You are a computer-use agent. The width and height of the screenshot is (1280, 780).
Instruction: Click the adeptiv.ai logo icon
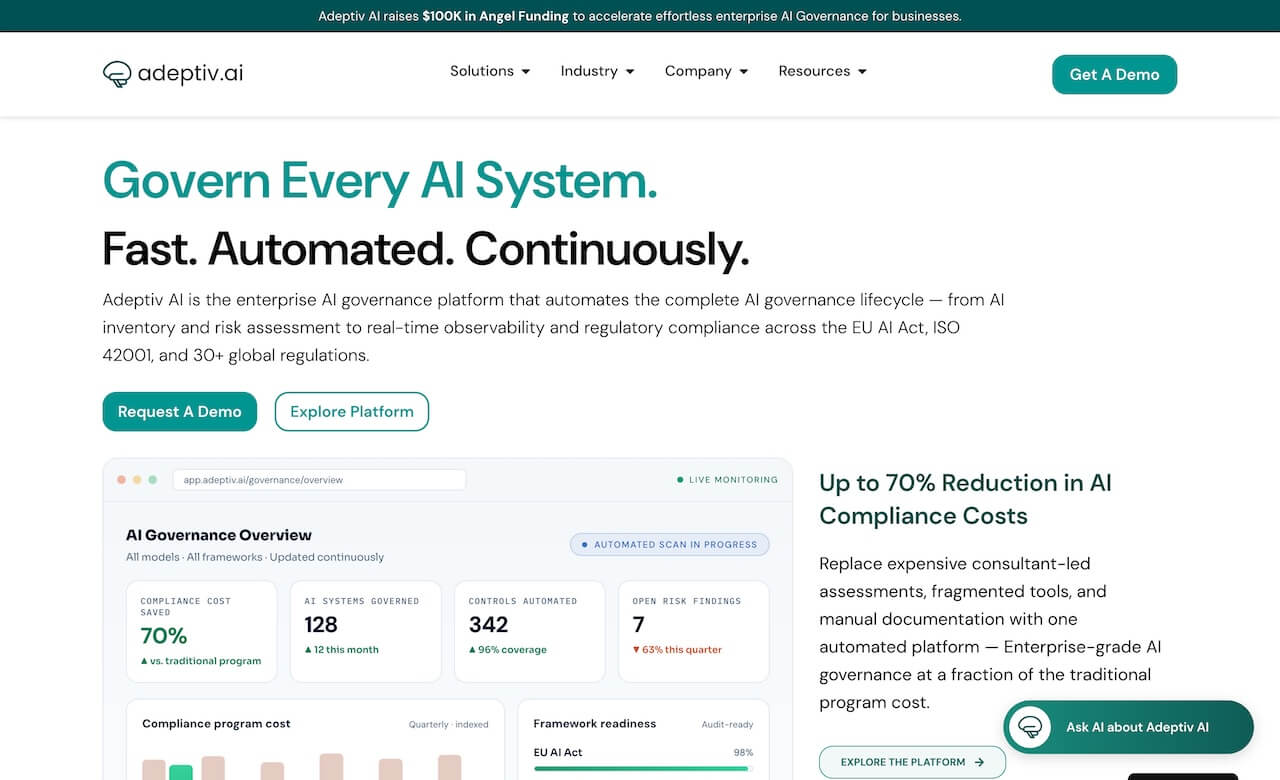117,74
